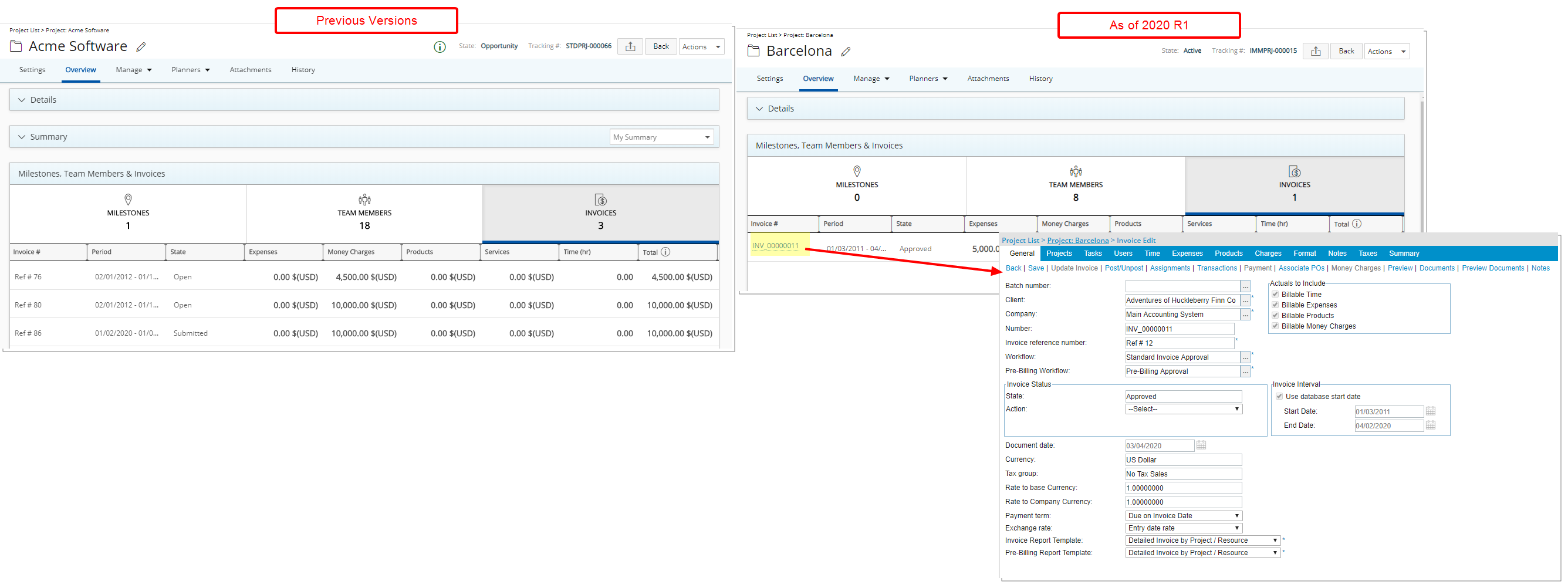Click the folder icon next to Acme Software title
This screenshot has height=588, width=1568.
click(16, 46)
